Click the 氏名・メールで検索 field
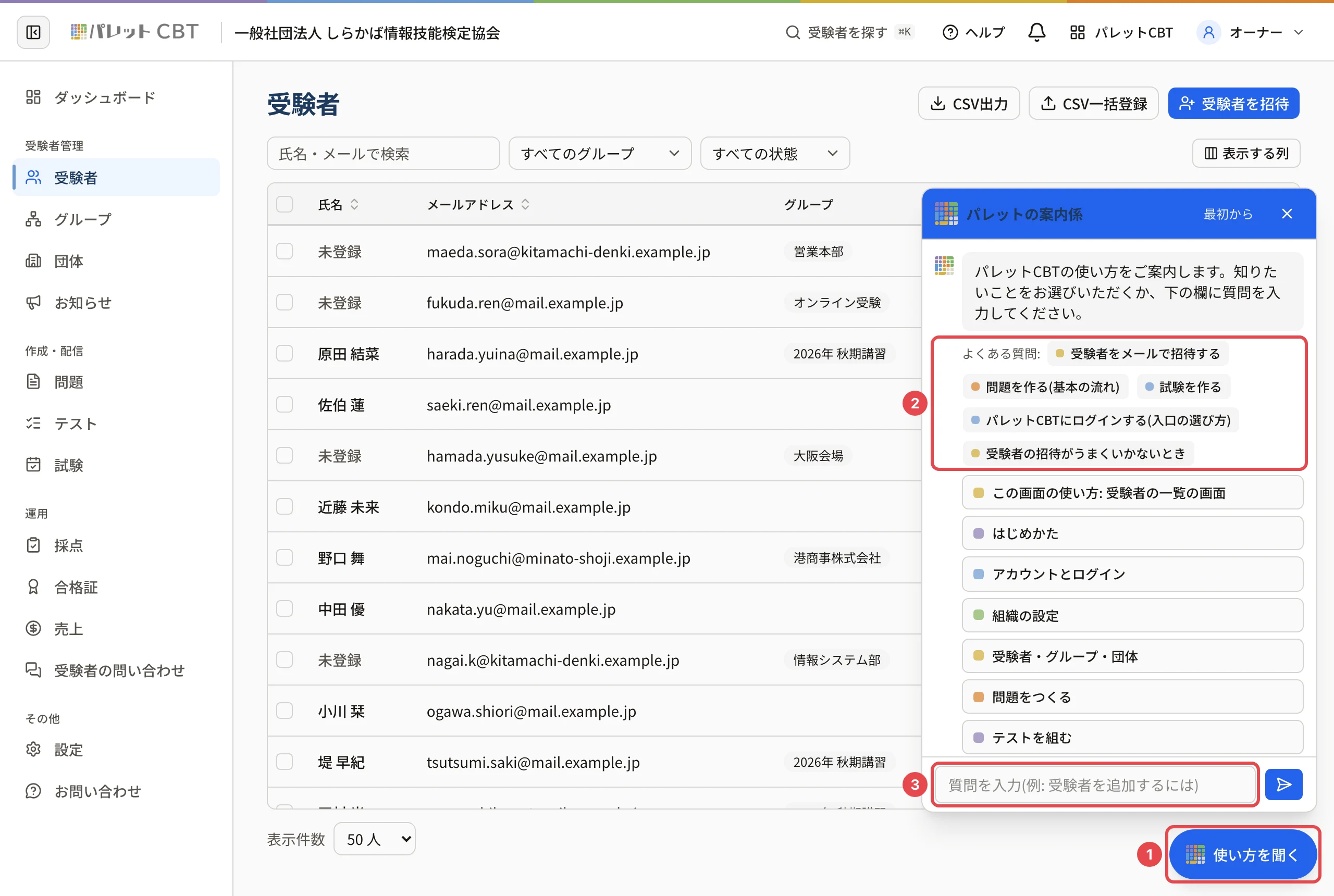The height and width of the screenshot is (896, 1334). [x=383, y=153]
